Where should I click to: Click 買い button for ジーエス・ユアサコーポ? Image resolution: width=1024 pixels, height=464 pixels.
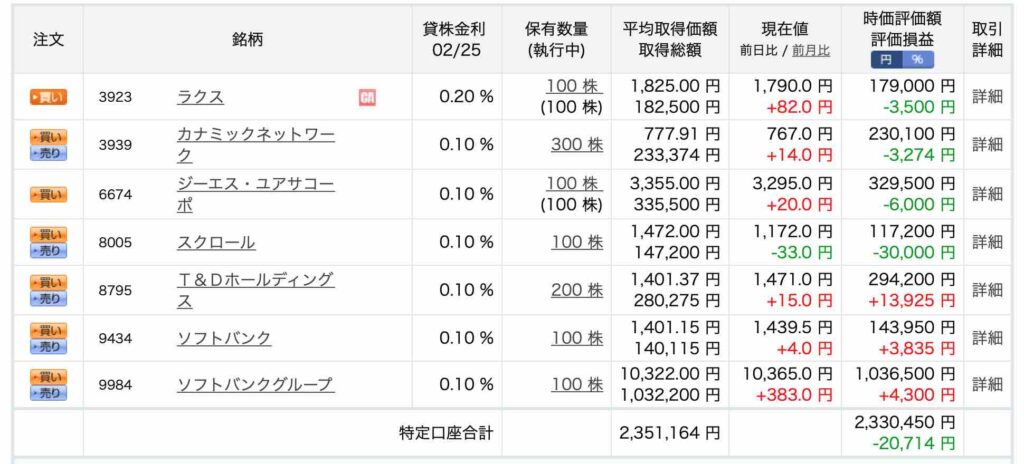click(x=48, y=194)
